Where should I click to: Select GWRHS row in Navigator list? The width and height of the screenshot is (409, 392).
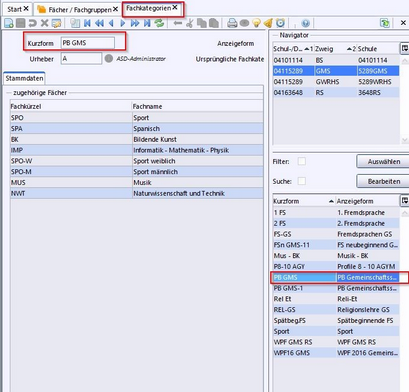(336, 82)
